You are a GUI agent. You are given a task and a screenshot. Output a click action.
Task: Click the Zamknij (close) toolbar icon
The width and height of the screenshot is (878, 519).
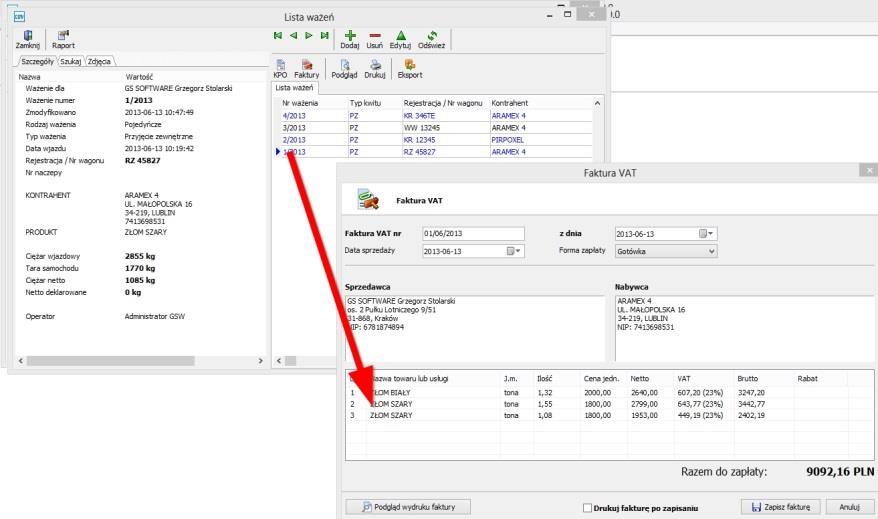[x=27, y=35]
